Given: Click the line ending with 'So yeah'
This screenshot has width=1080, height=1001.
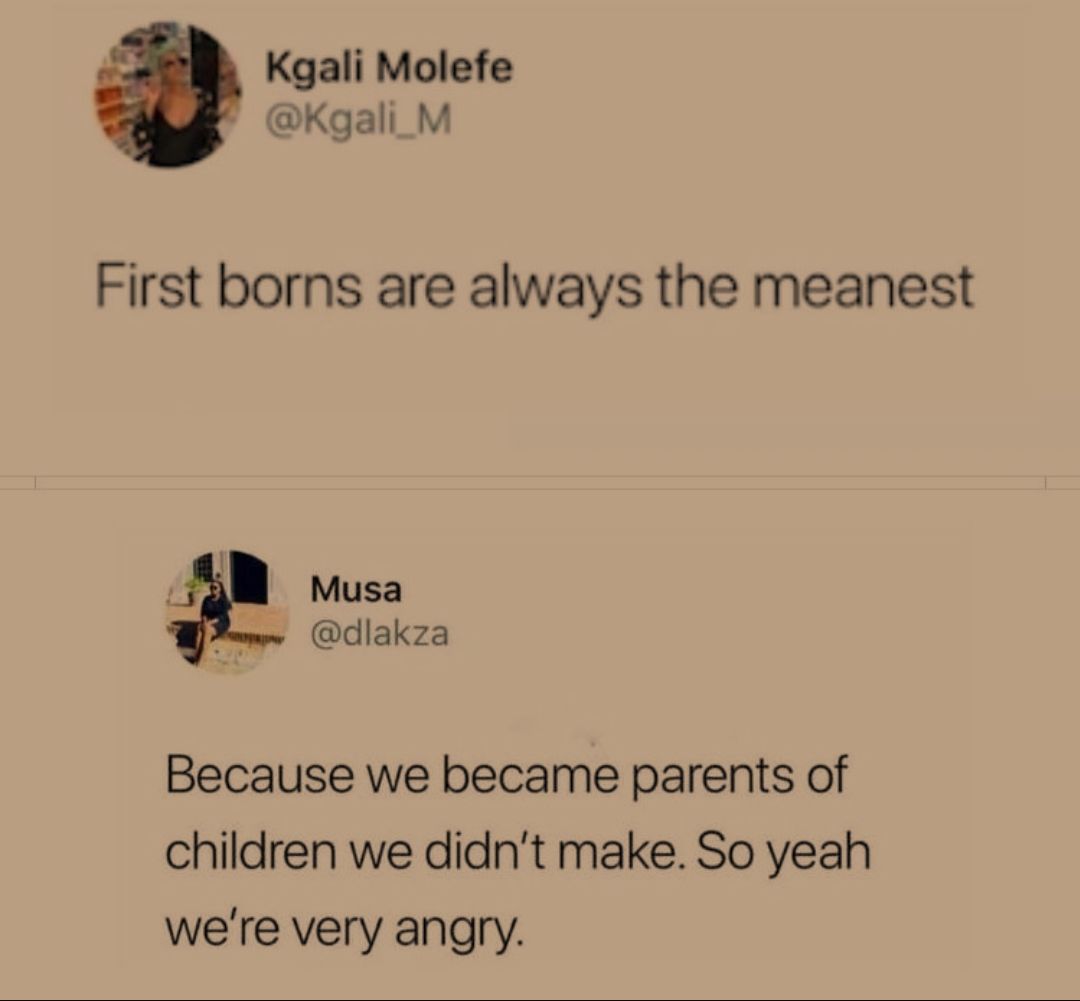Looking at the screenshot, I should (517, 855).
